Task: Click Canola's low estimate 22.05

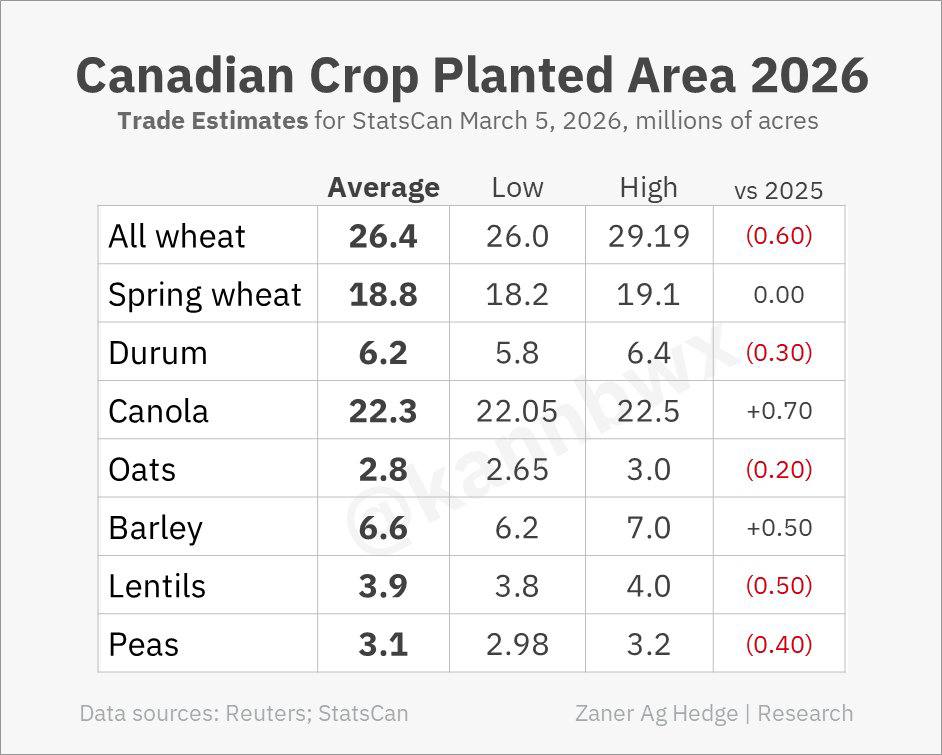Action: [517, 411]
